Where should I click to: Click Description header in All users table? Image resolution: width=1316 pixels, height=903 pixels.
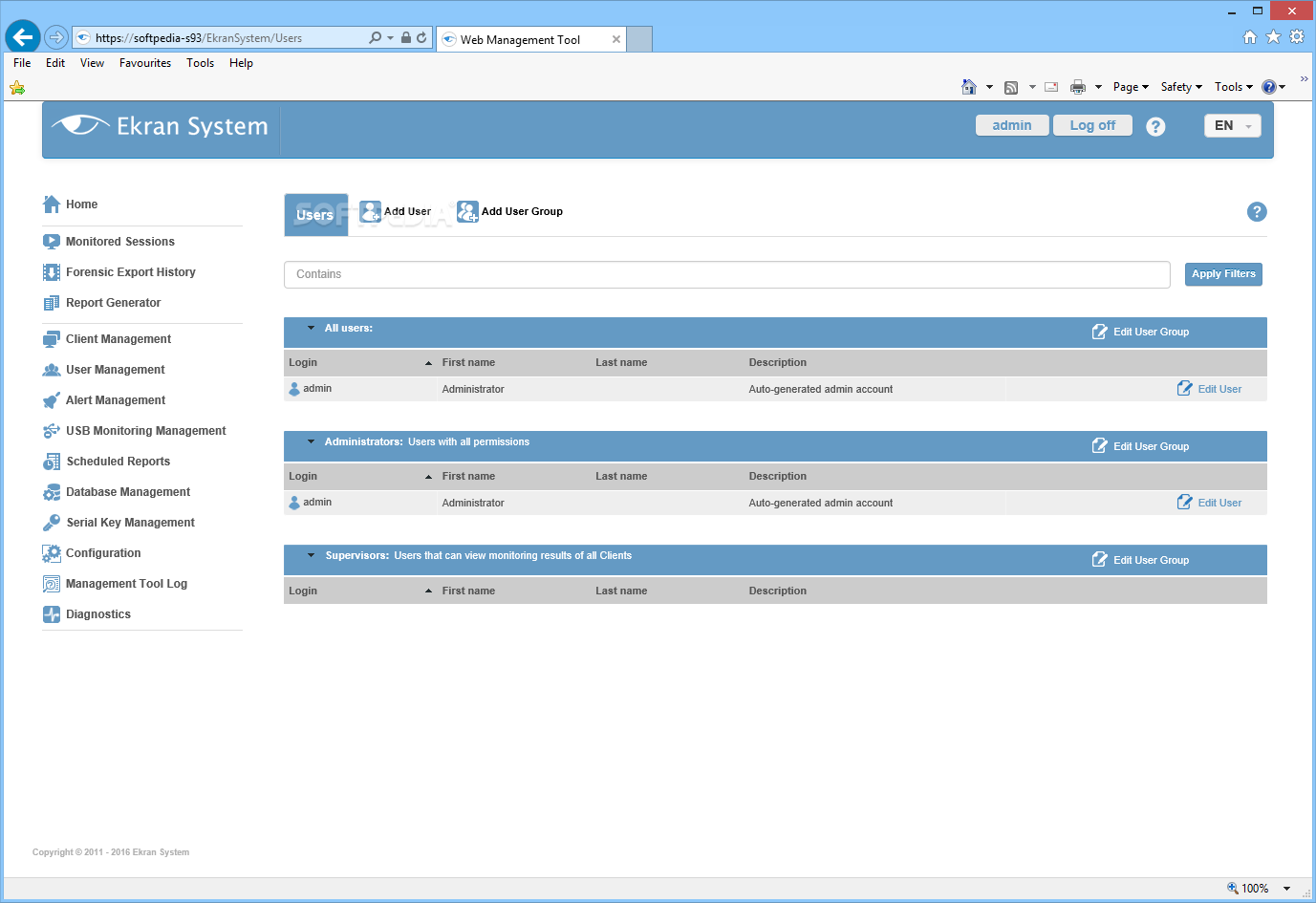[778, 362]
